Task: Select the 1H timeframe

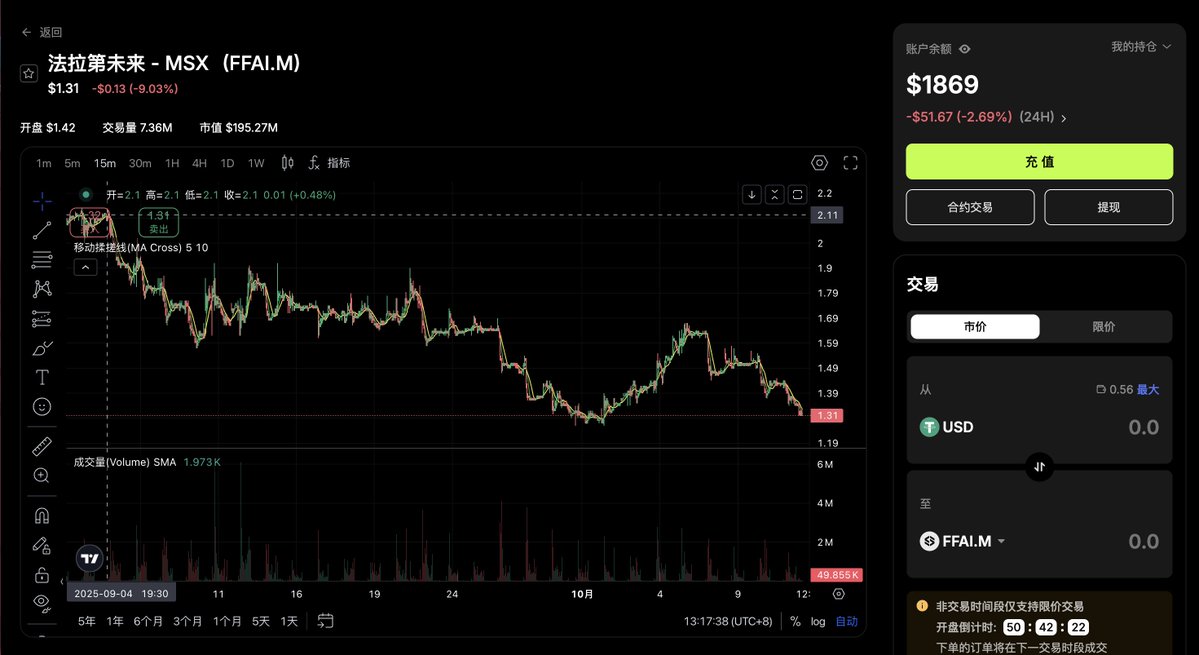Action: [172, 163]
